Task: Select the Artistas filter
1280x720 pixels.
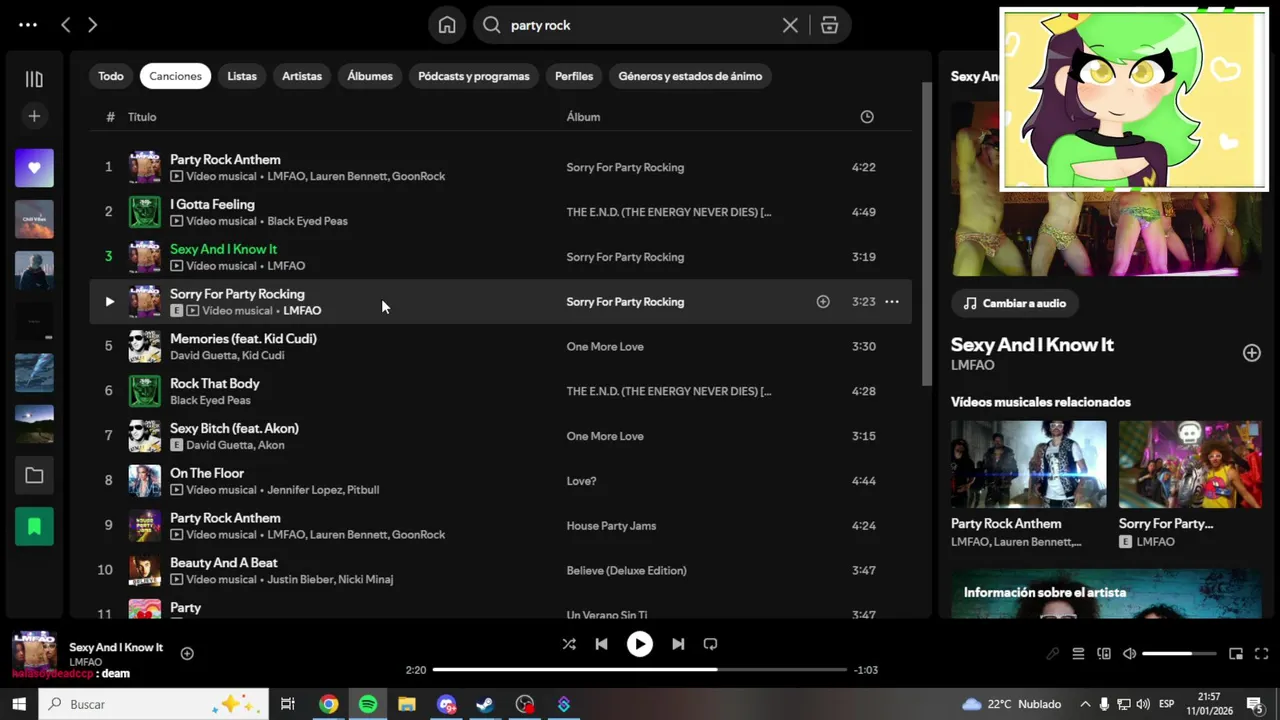Action: tap(302, 76)
